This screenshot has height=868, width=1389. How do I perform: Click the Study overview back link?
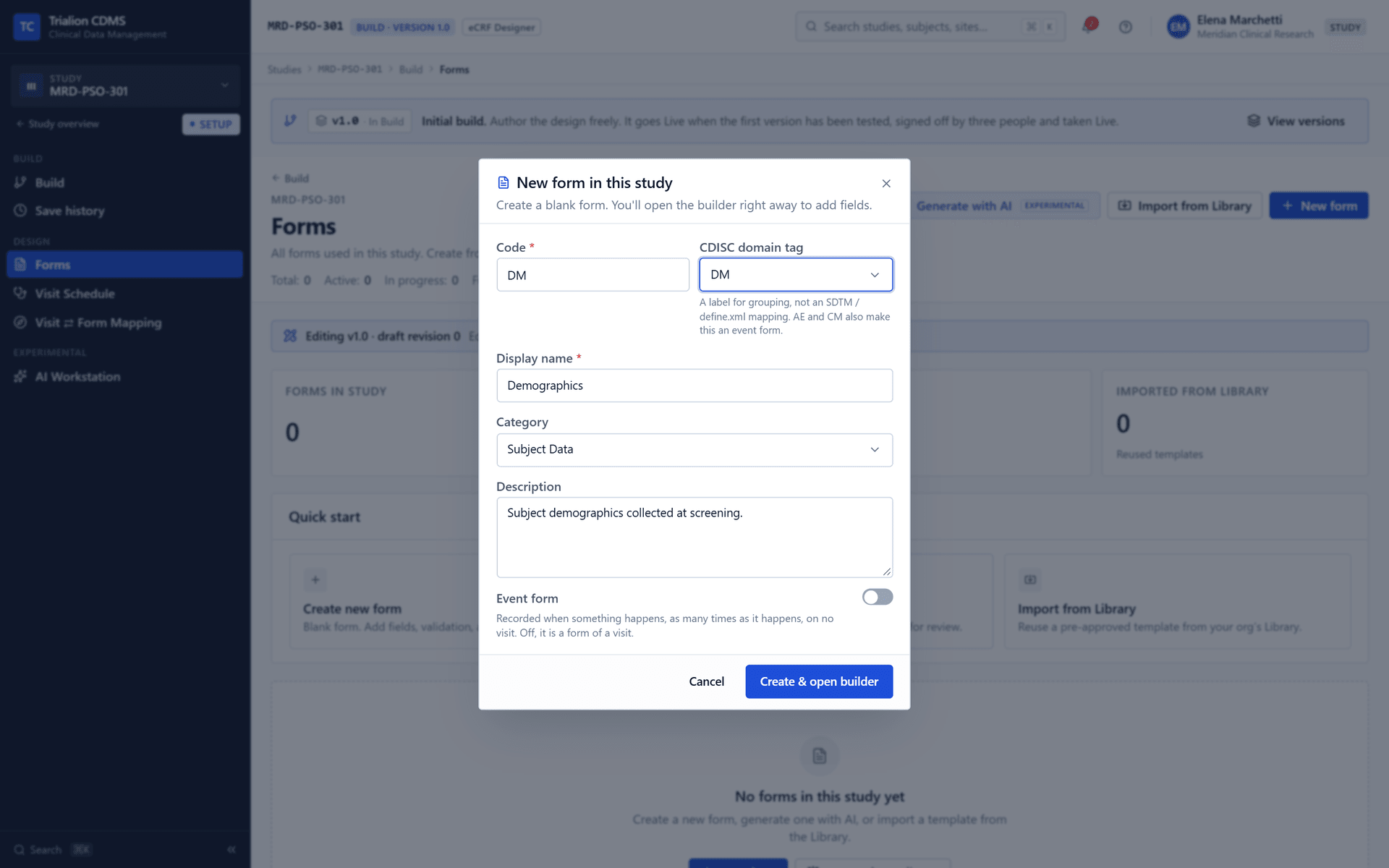58,124
